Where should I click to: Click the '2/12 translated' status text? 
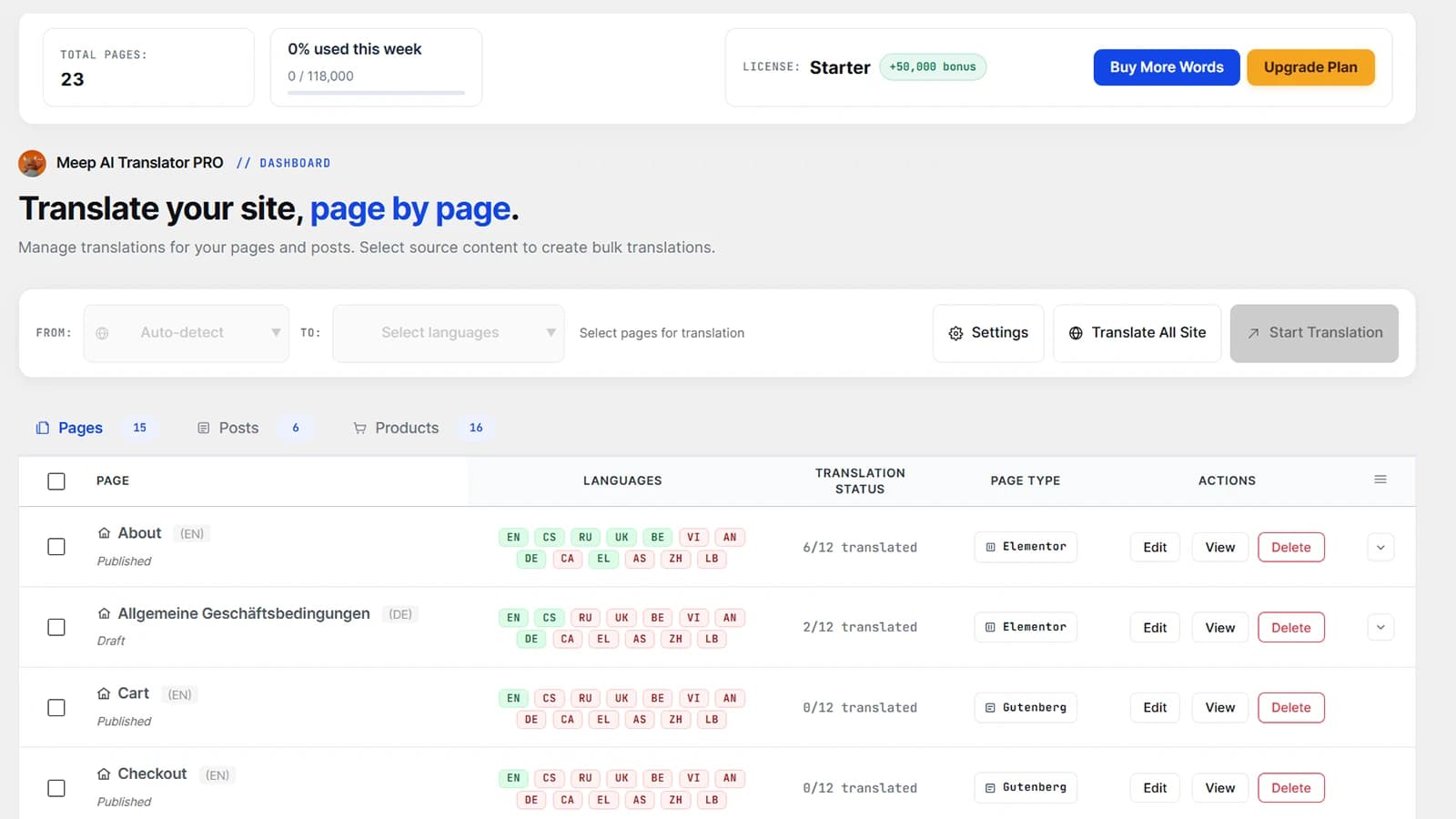(x=860, y=627)
